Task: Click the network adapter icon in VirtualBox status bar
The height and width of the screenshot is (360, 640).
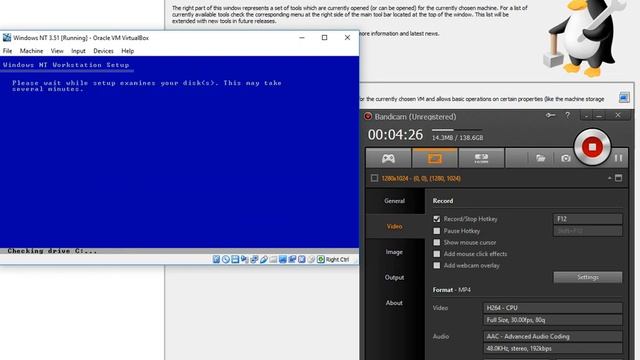Action: point(254,259)
